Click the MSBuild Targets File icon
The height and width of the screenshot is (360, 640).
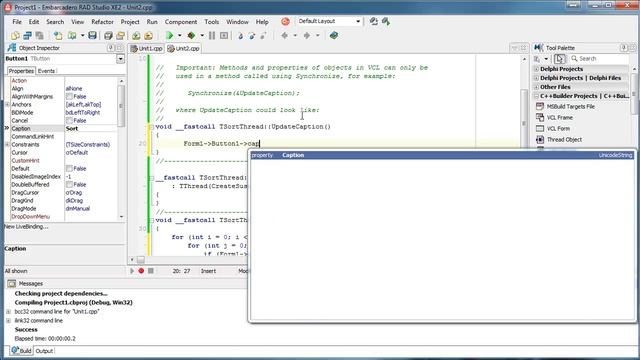coord(540,106)
